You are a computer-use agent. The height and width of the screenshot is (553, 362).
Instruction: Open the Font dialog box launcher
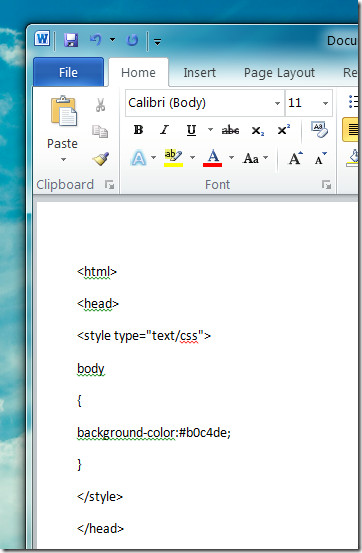pos(326,184)
